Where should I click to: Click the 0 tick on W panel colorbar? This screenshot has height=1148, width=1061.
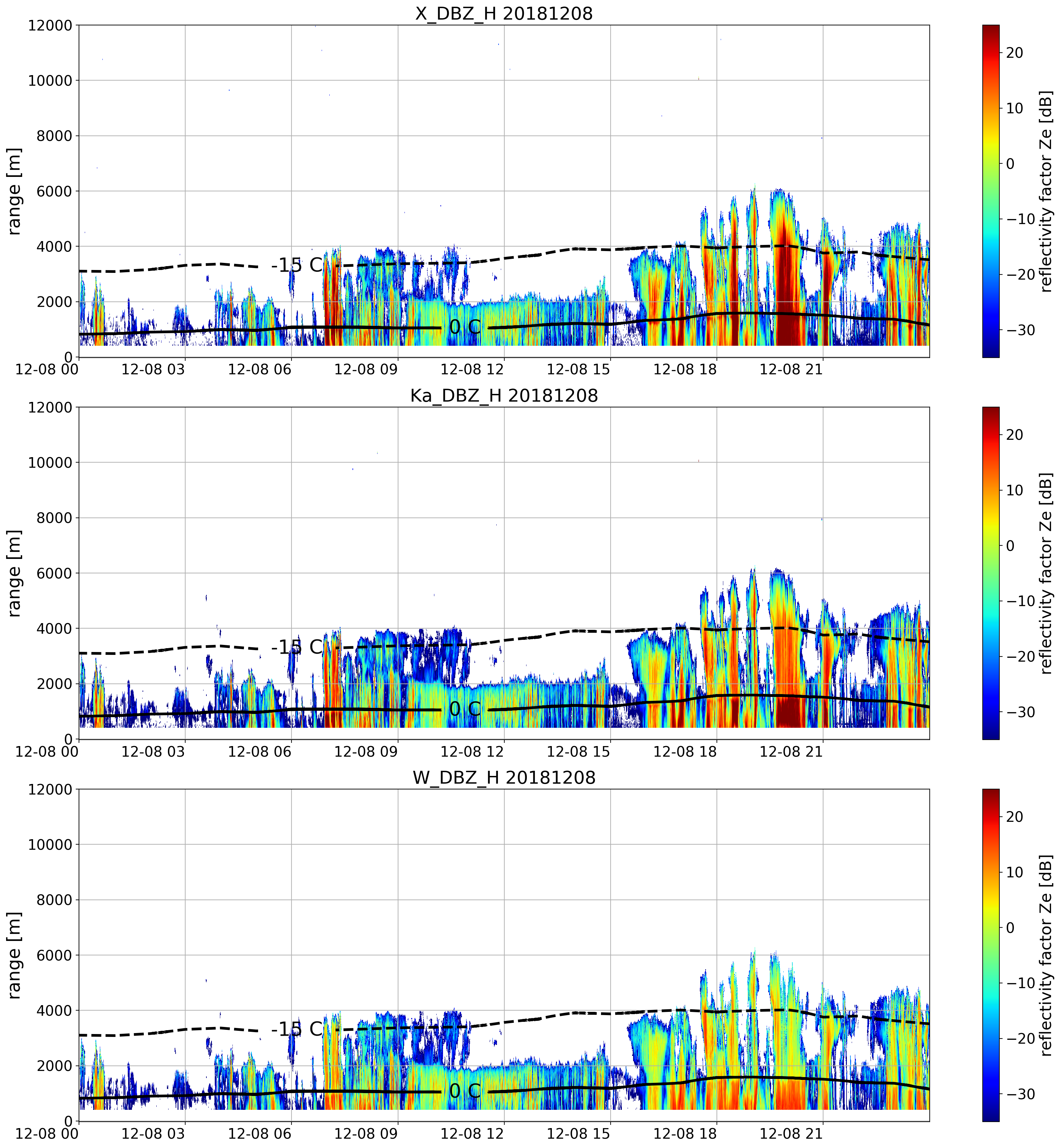(x=1011, y=927)
